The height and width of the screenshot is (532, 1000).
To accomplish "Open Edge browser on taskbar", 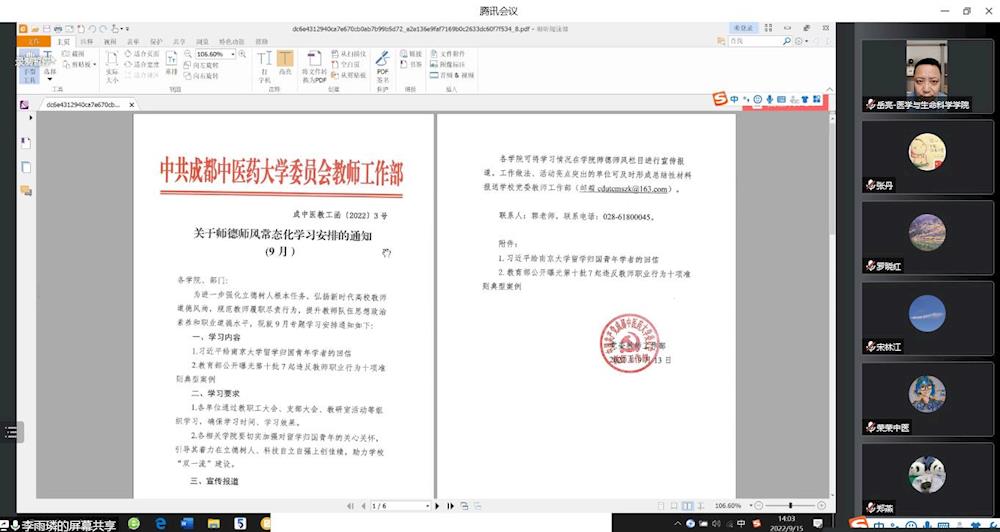I will click(x=160, y=523).
